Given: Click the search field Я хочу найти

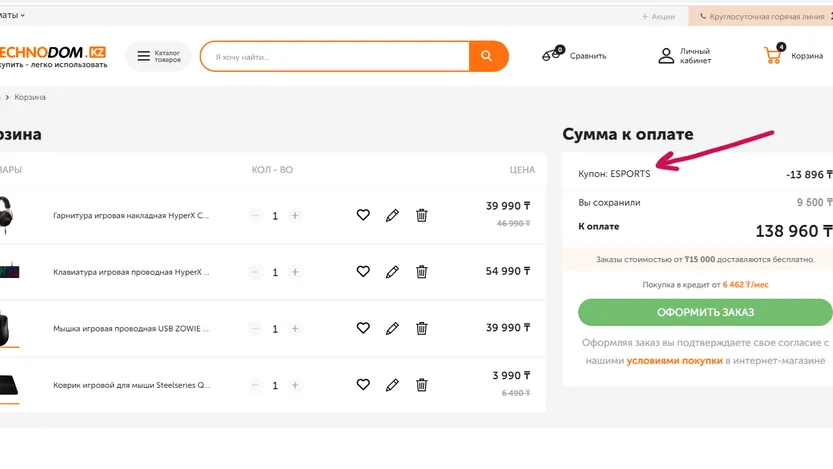Looking at the screenshot, I should [335, 56].
